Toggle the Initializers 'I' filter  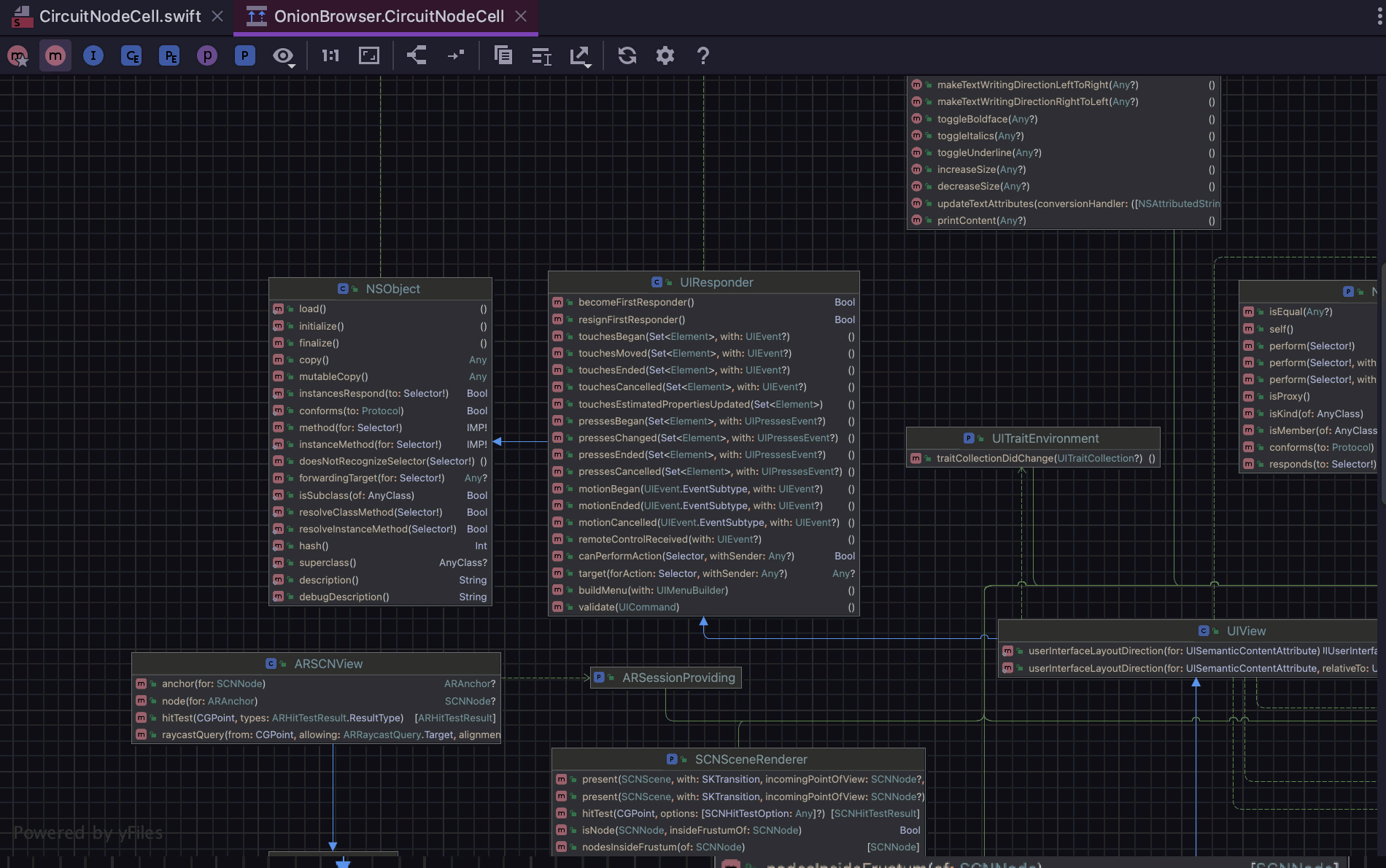pyautogui.click(x=93, y=55)
